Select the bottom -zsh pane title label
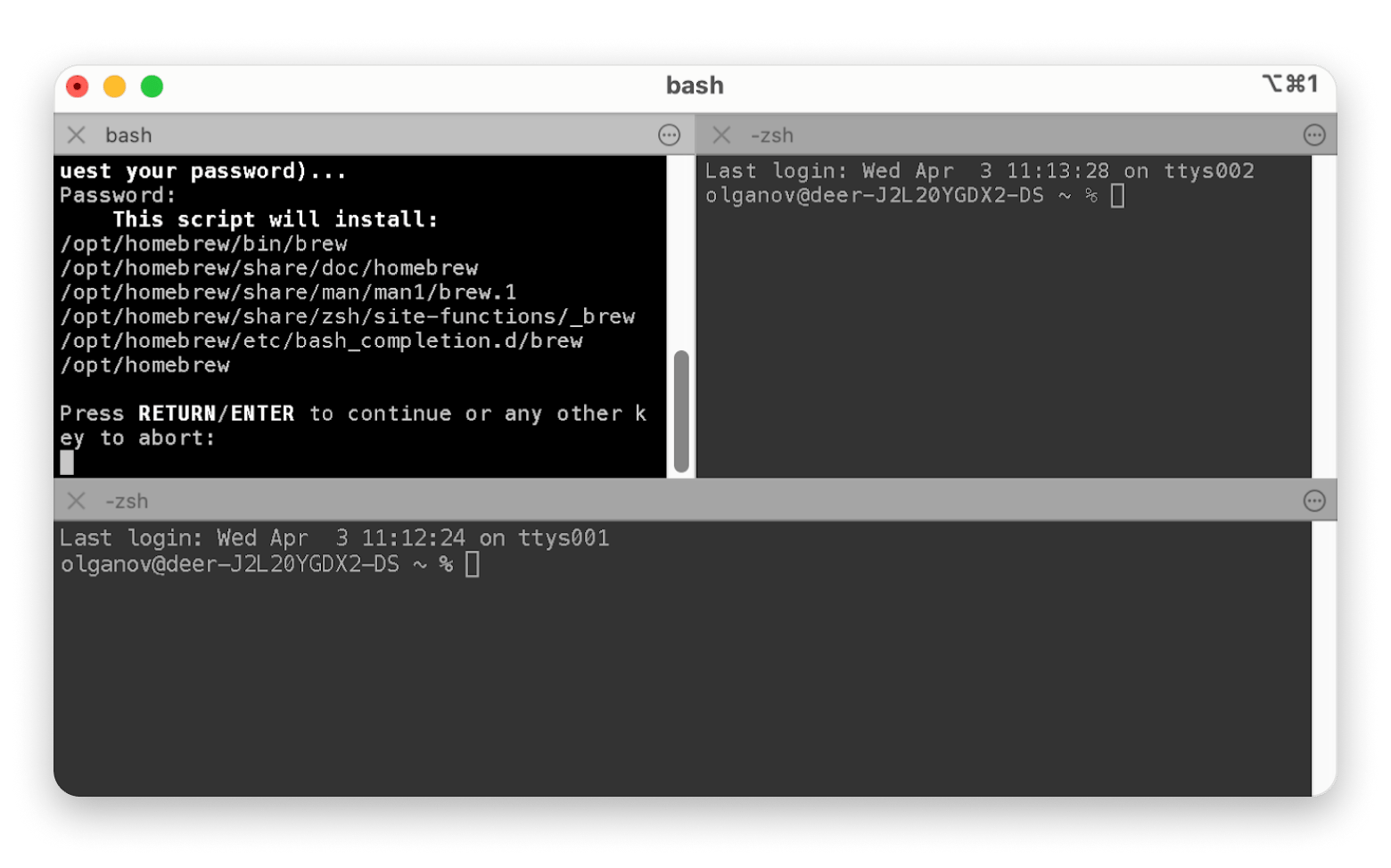 pos(127,501)
